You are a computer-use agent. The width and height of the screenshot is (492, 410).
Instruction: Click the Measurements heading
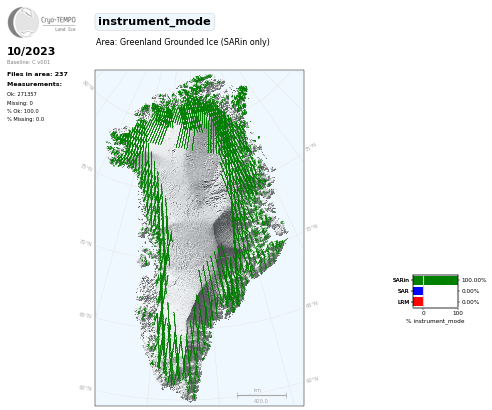pos(34,84)
